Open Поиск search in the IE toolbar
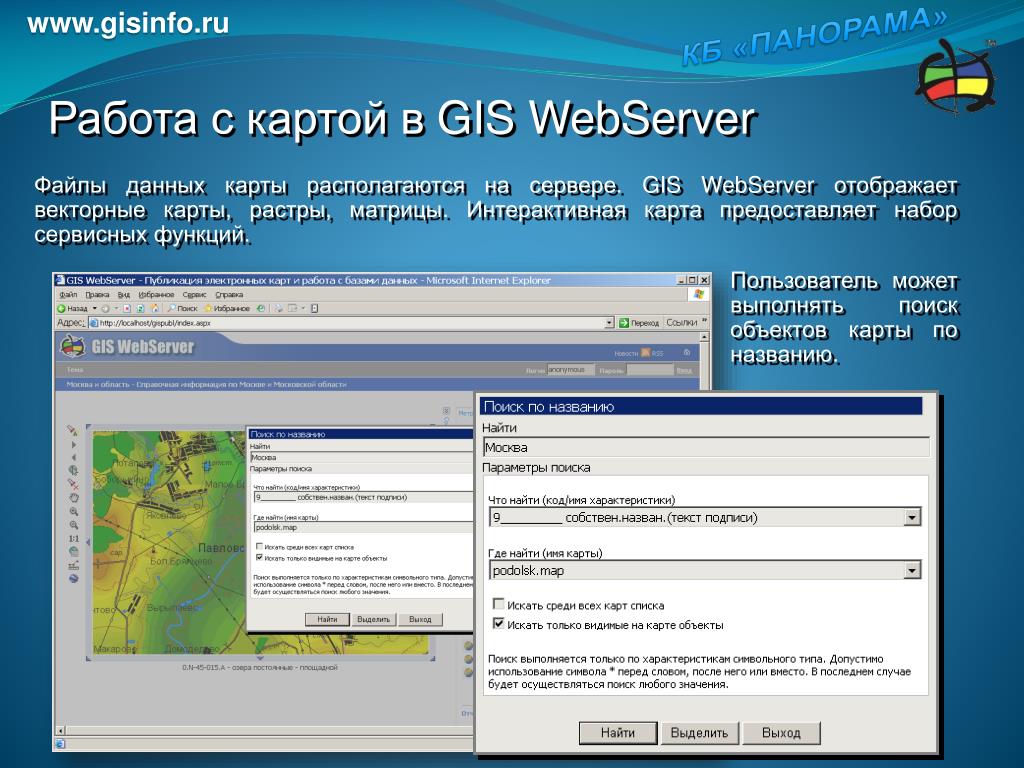The height and width of the screenshot is (768, 1024). 182,308
